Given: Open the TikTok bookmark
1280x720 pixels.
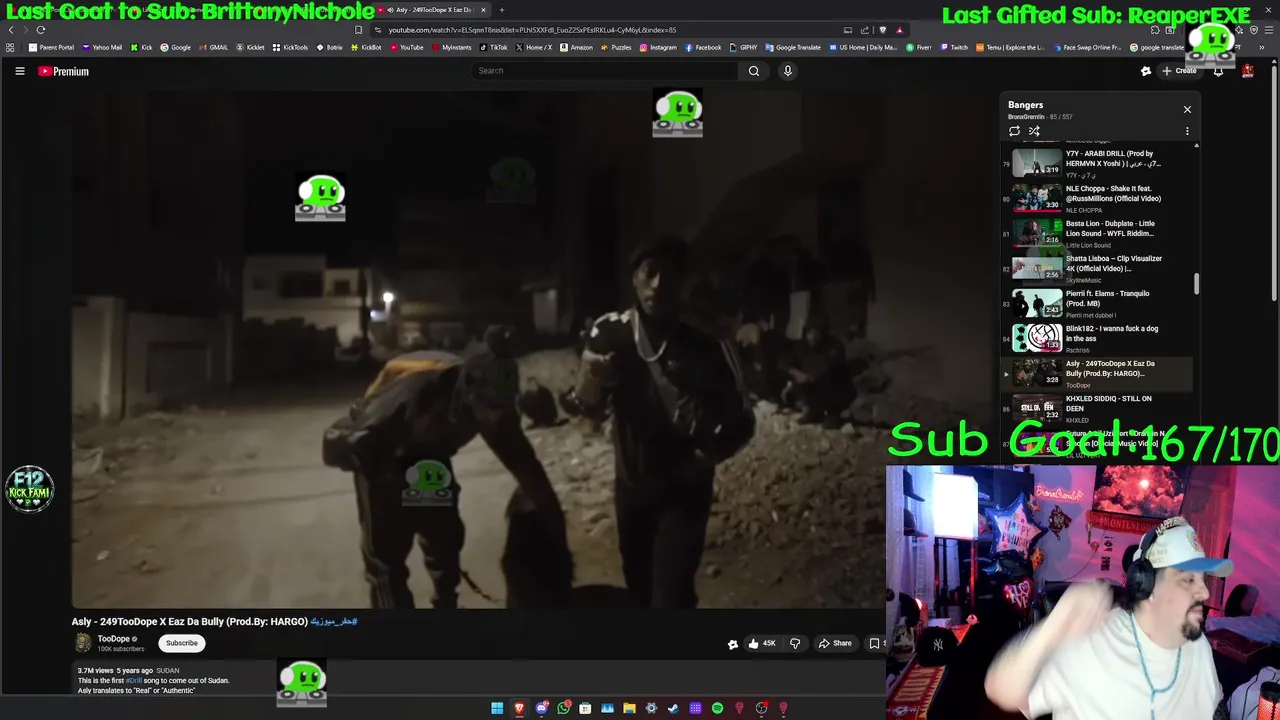Looking at the screenshot, I should [493, 47].
